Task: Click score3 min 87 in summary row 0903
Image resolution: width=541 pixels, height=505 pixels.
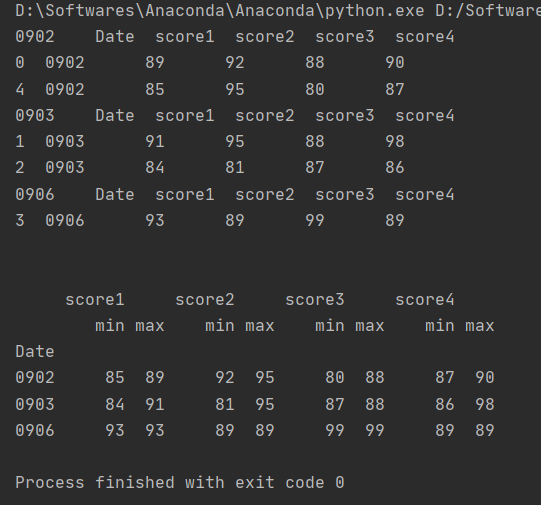Action: pos(335,404)
